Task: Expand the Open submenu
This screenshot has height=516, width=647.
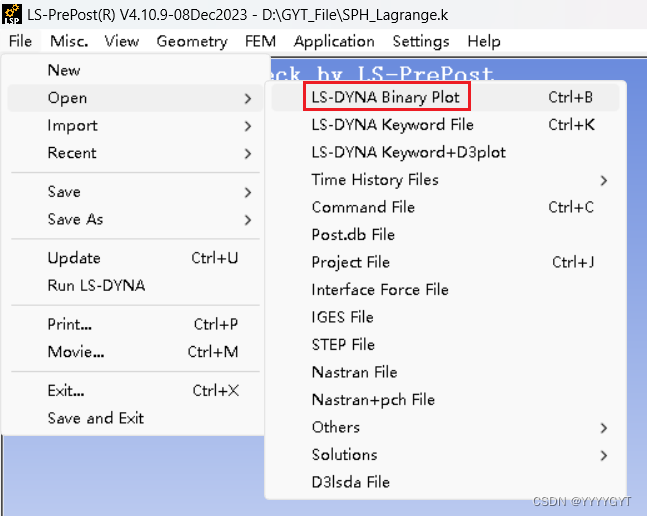Action: tap(135, 98)
